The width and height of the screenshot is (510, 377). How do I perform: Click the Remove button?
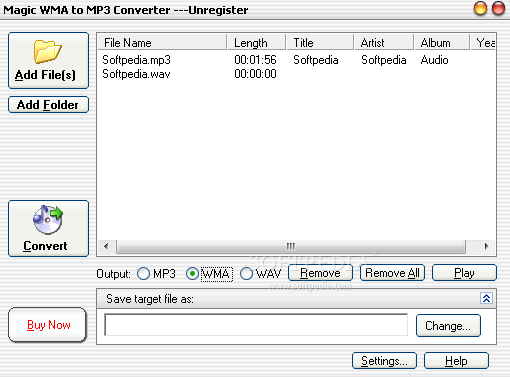click(320, 273)
